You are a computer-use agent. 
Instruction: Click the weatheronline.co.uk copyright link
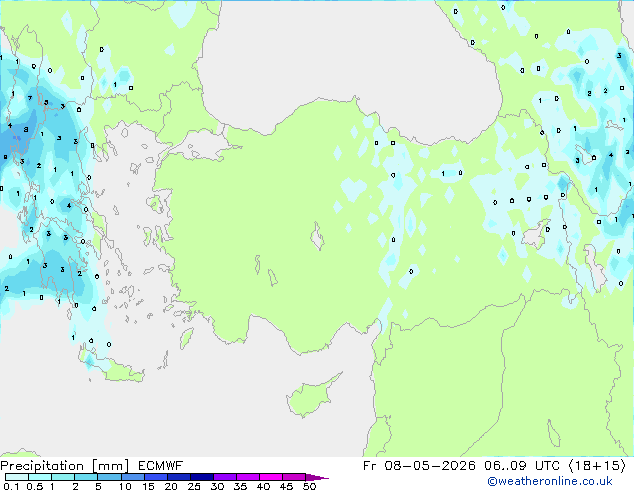coord(550,481)
